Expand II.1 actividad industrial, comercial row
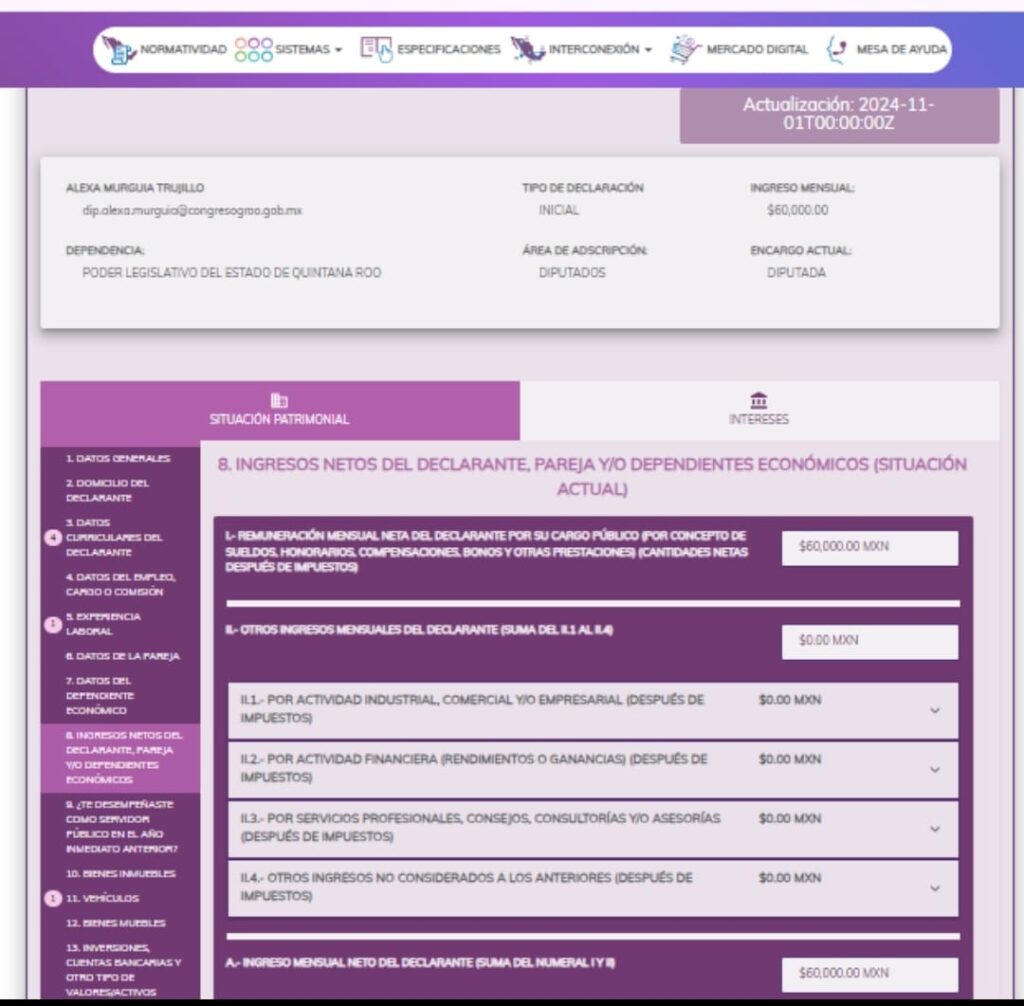Image resolution: width=1024 pixels, height=1006 pixels. (935, 710)
